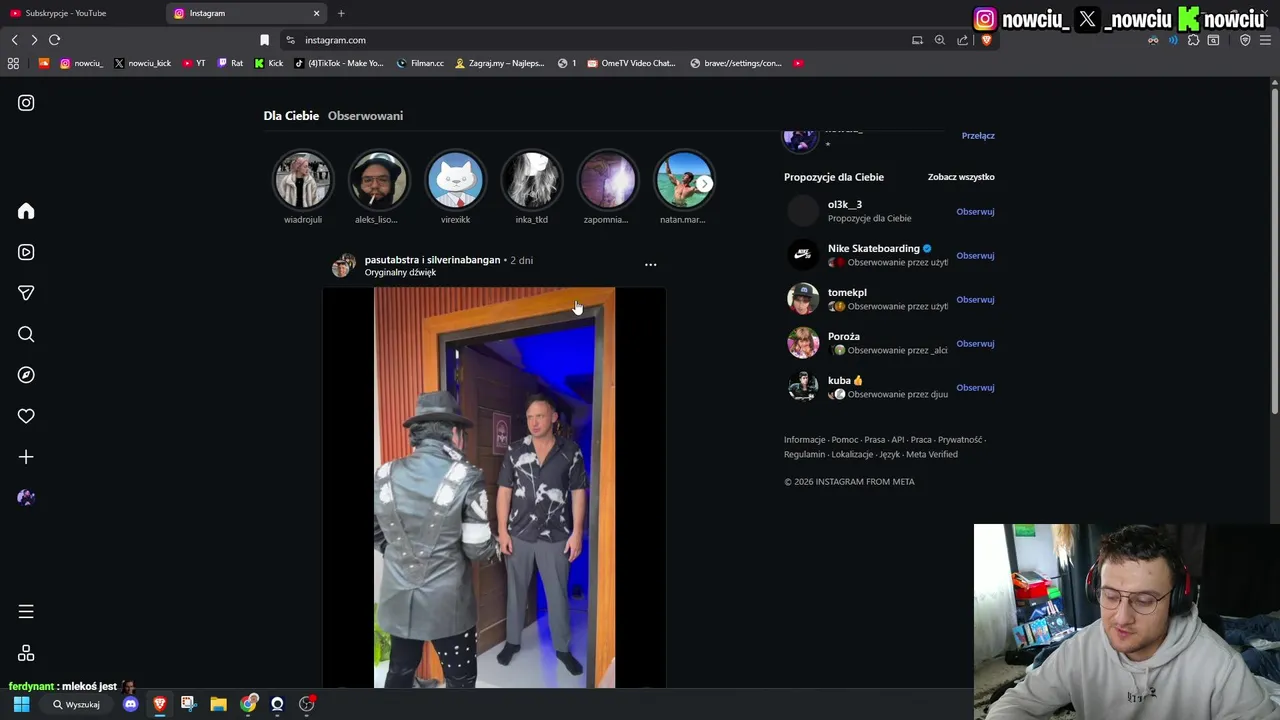Open Filman.cc bookmark
This screenshot has width=1280, height=720.
[x=420, y=63]
